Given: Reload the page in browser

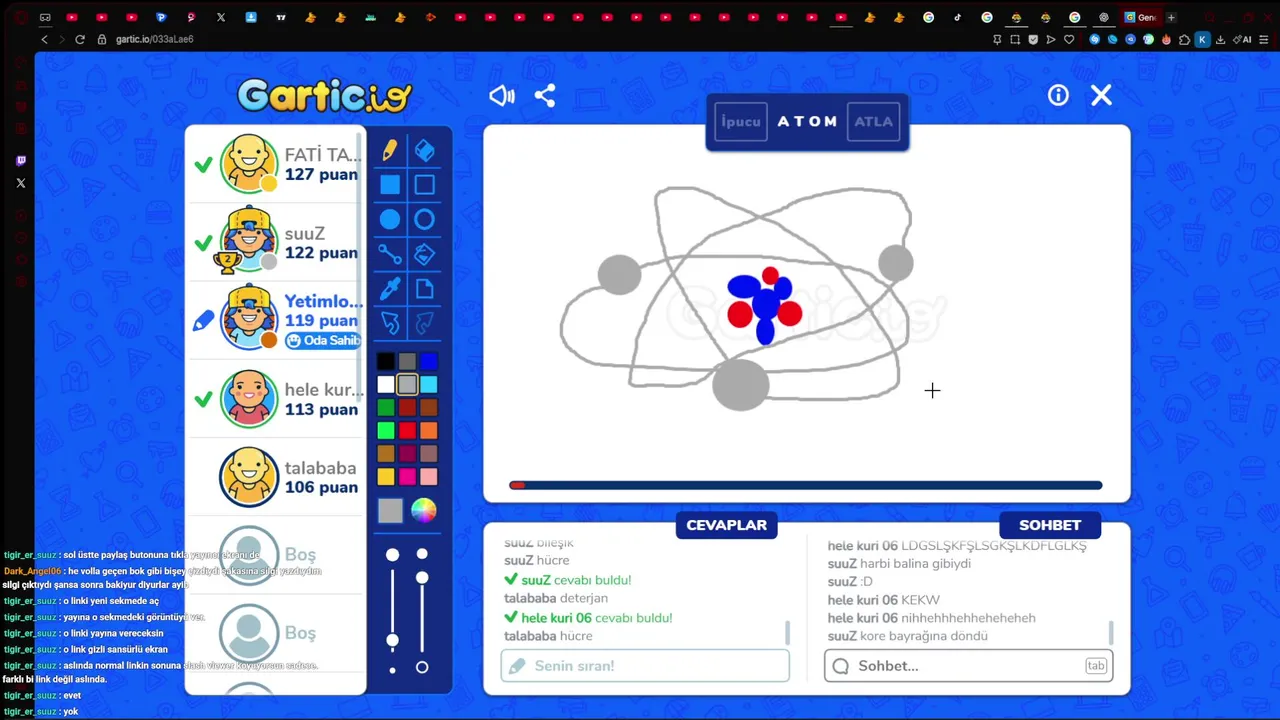Looking at the screenshot, I should [80, 39].
